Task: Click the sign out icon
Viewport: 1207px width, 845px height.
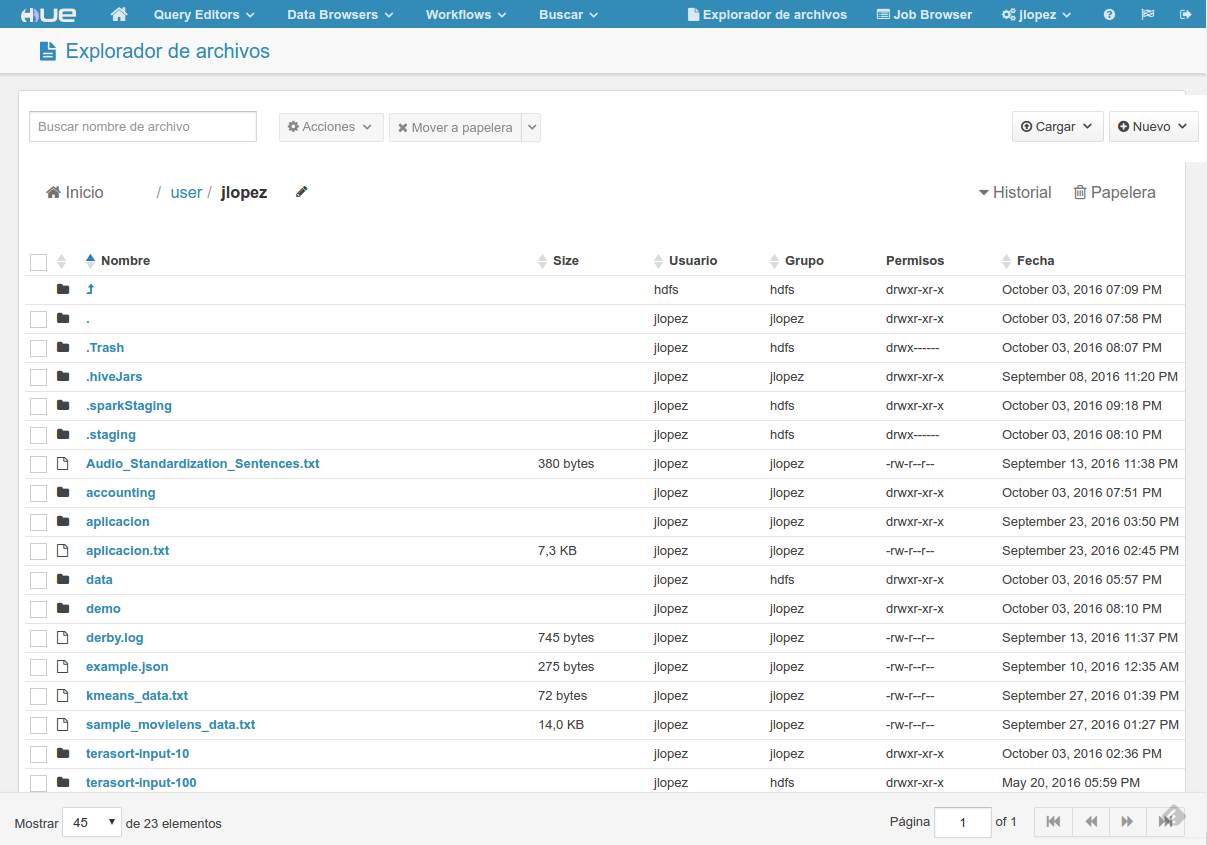Action: coord(1186,15)
